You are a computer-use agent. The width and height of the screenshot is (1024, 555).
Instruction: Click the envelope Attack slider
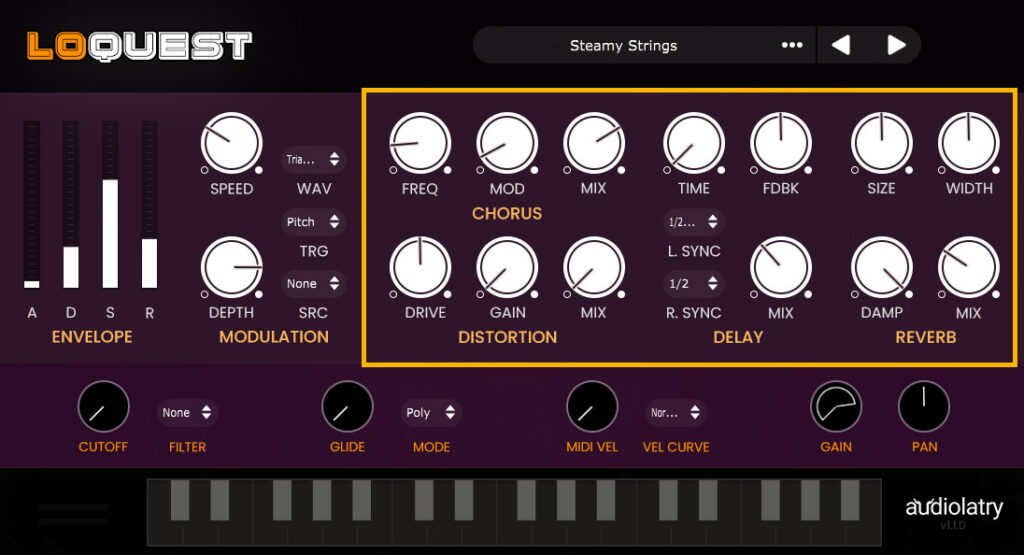tap(31, 204)
